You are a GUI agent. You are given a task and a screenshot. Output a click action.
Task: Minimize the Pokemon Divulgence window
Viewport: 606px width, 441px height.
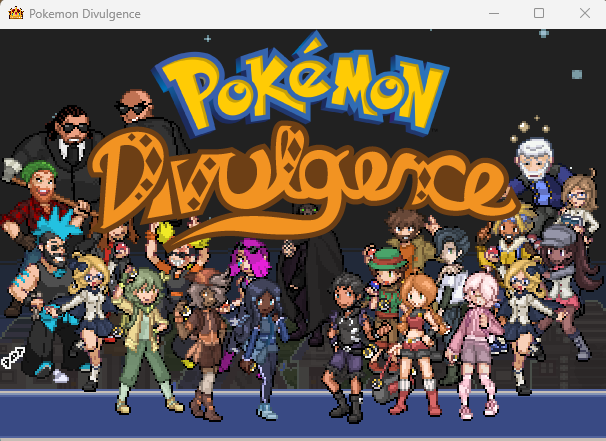(494, 14)
